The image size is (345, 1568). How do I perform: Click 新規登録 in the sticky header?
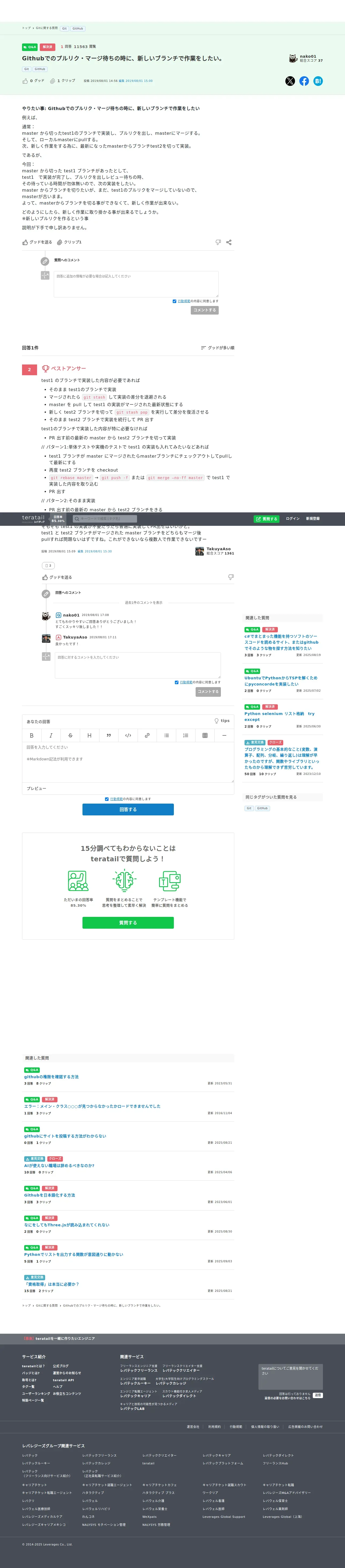coord(313,519)
